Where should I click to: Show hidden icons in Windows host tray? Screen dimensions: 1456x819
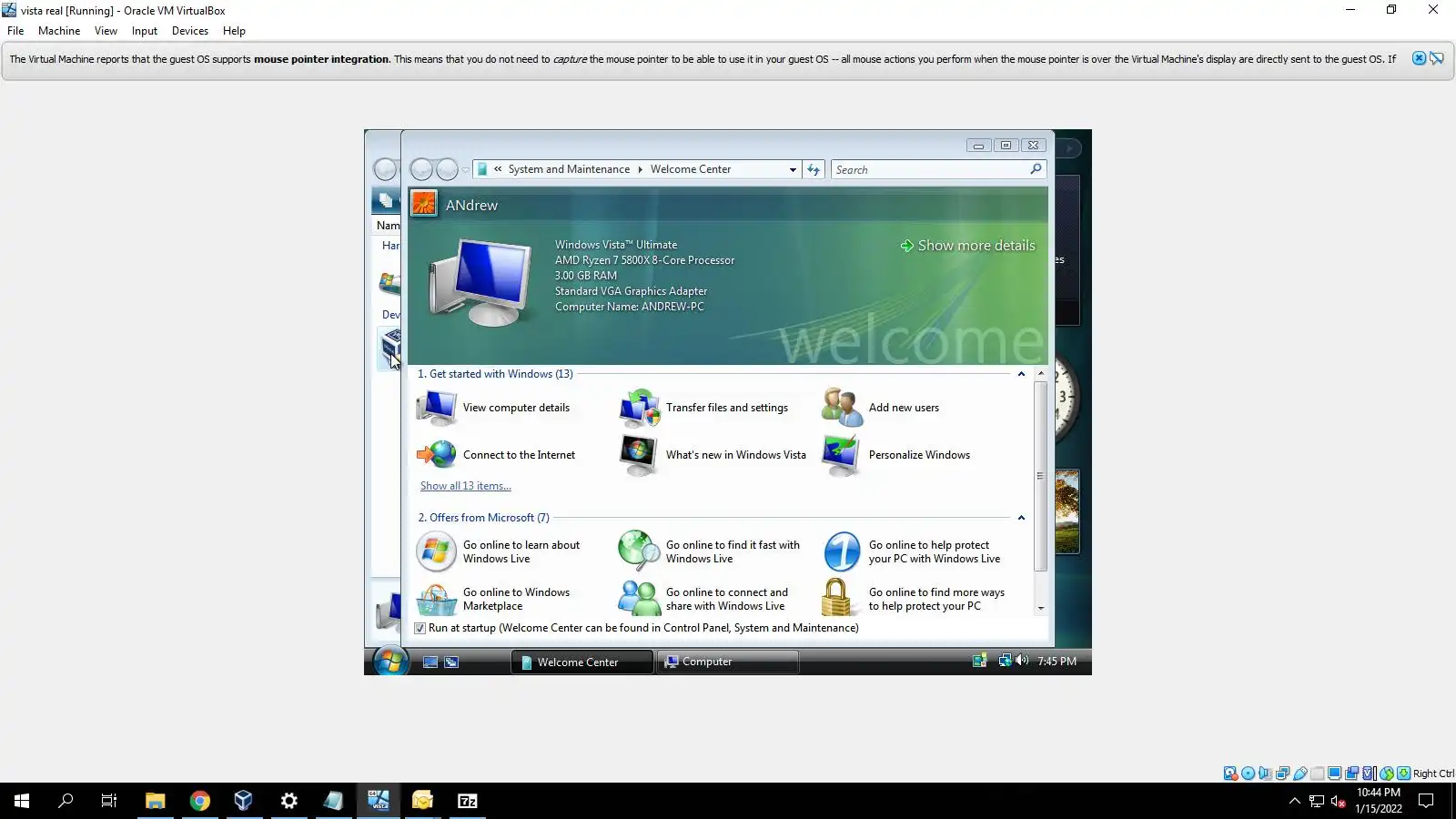[x=1295, y=801]
